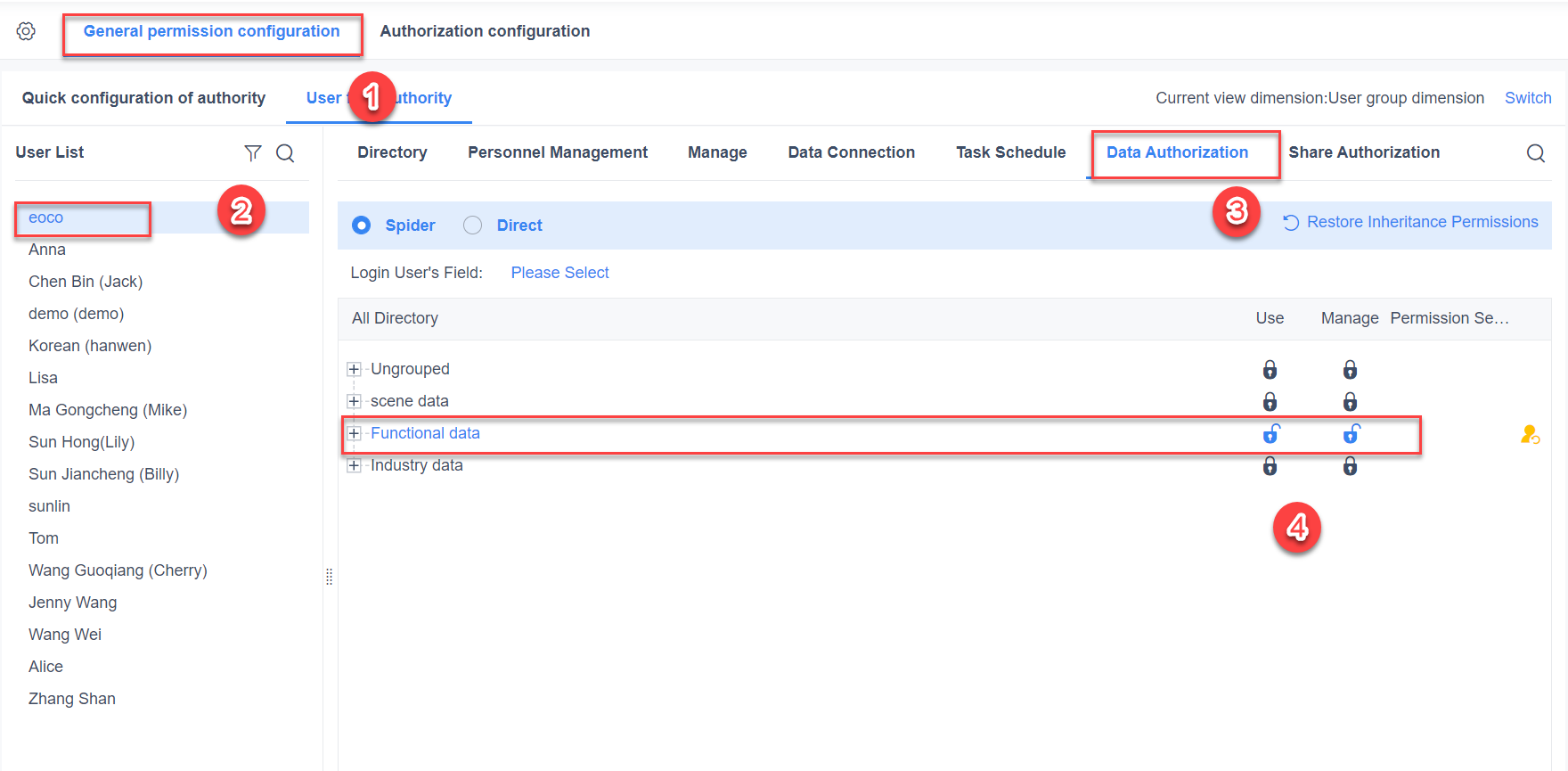Expand the Ungrouped directory
Viewport: 1568px width, 771px height.
pyautogui.click(x=354, y=369)
